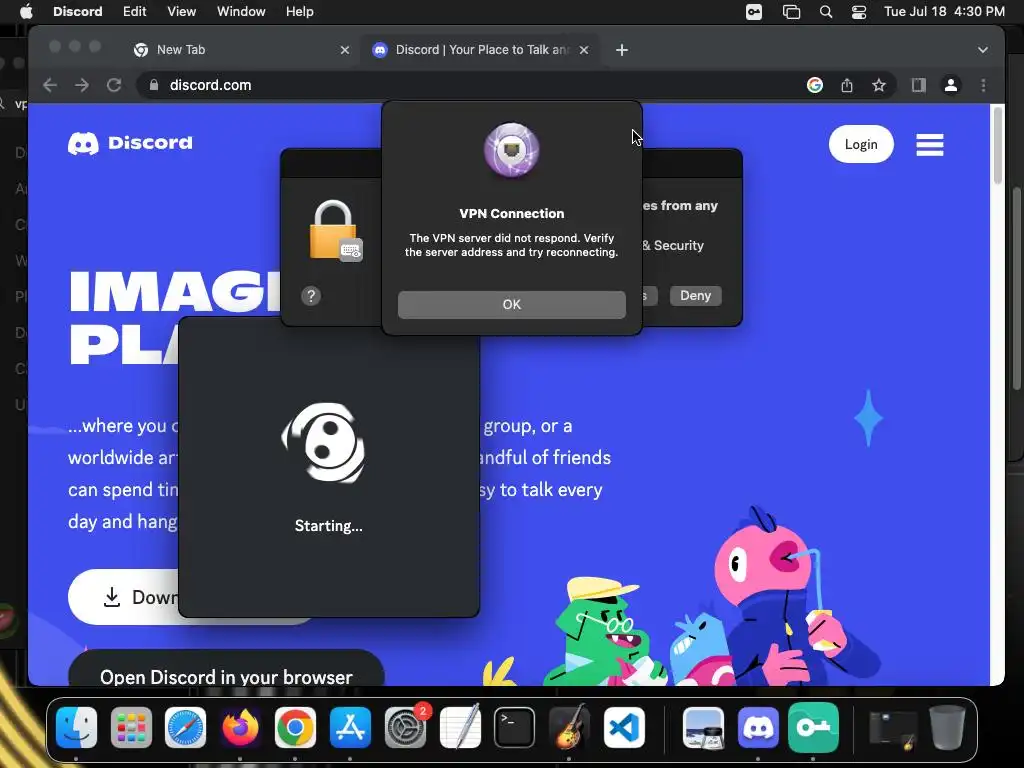Open the help question mark button
Image resolution: width=1024 pixels, height=768 pixels.
[311, 296]
